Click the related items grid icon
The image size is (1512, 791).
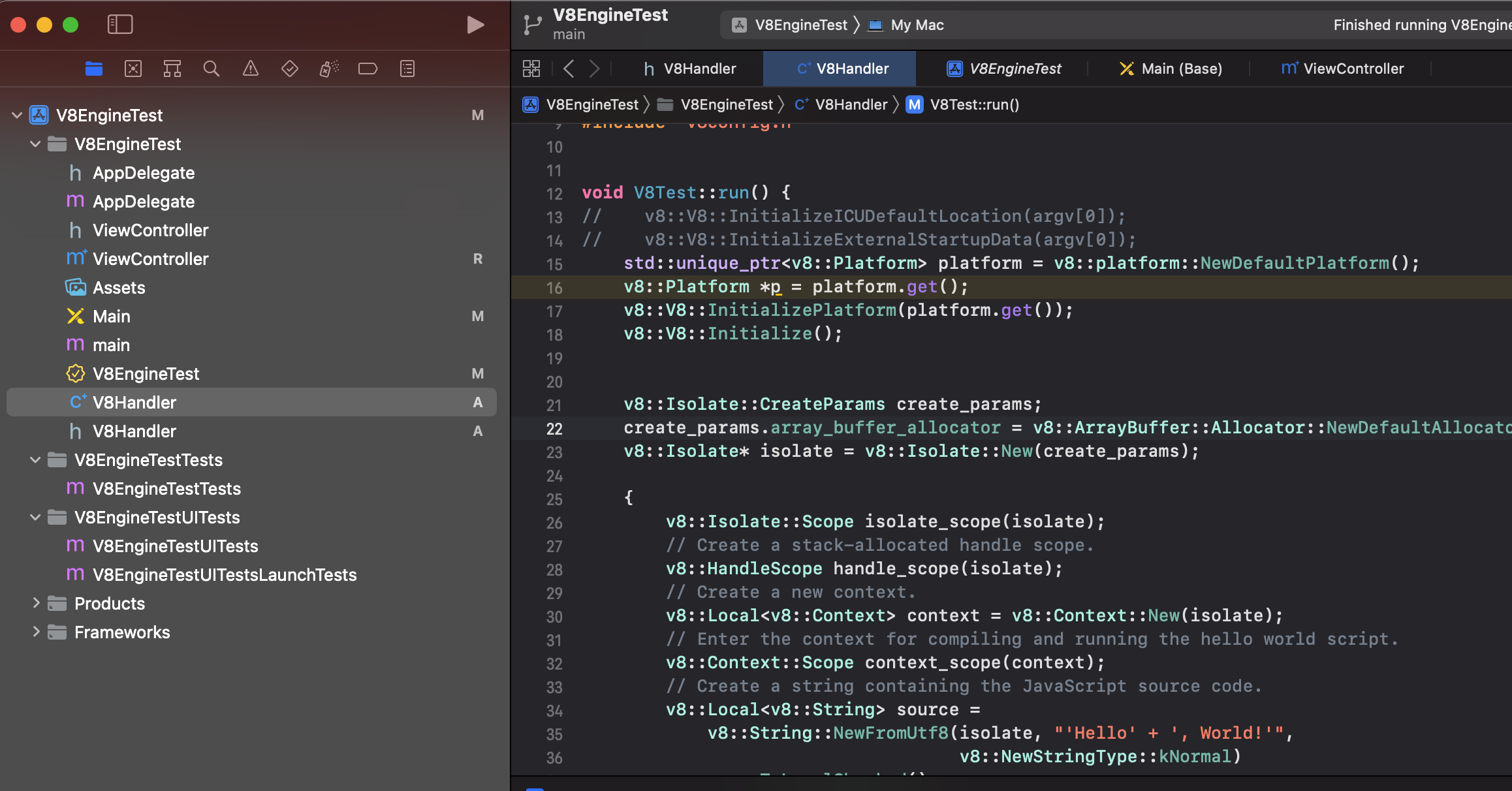pyautogui.click(x=531, y=69)
